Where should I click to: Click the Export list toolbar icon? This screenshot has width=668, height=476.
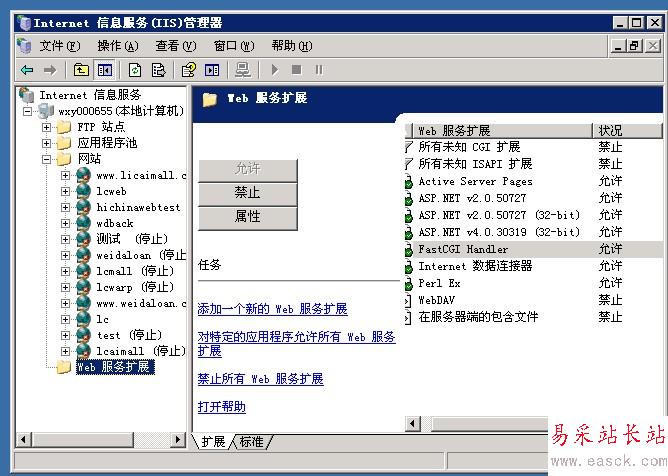click(158, 70)
